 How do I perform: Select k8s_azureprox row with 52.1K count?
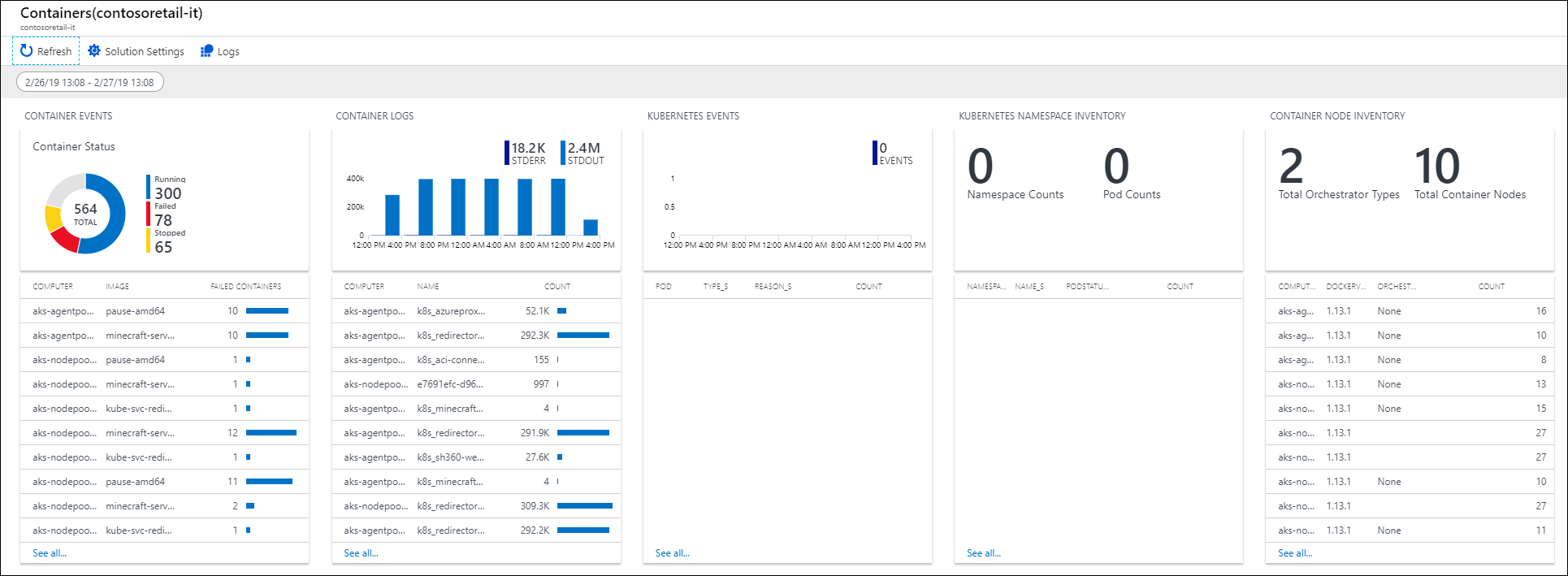(476, 311)
